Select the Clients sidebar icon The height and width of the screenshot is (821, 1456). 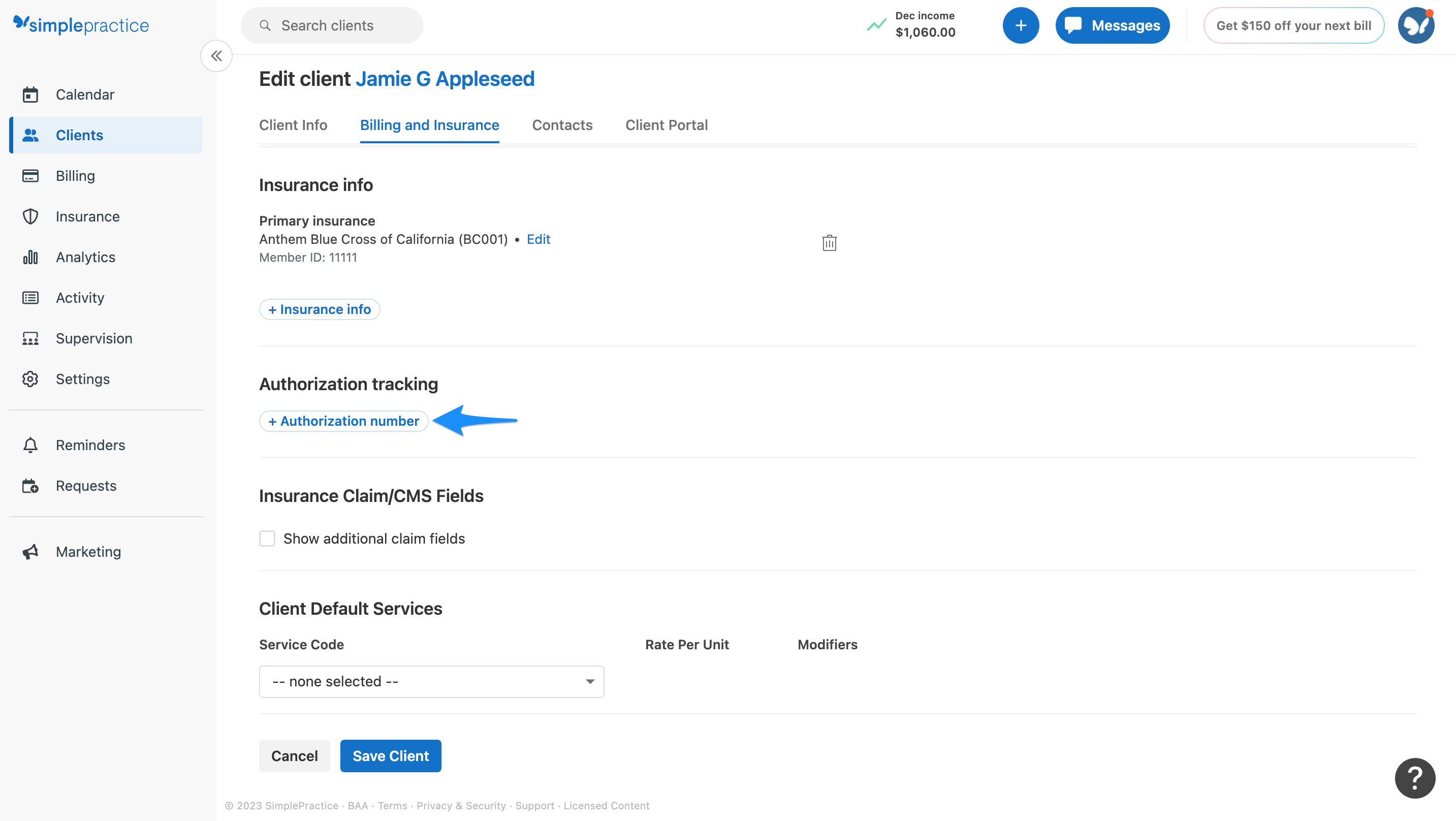[30, 135]
